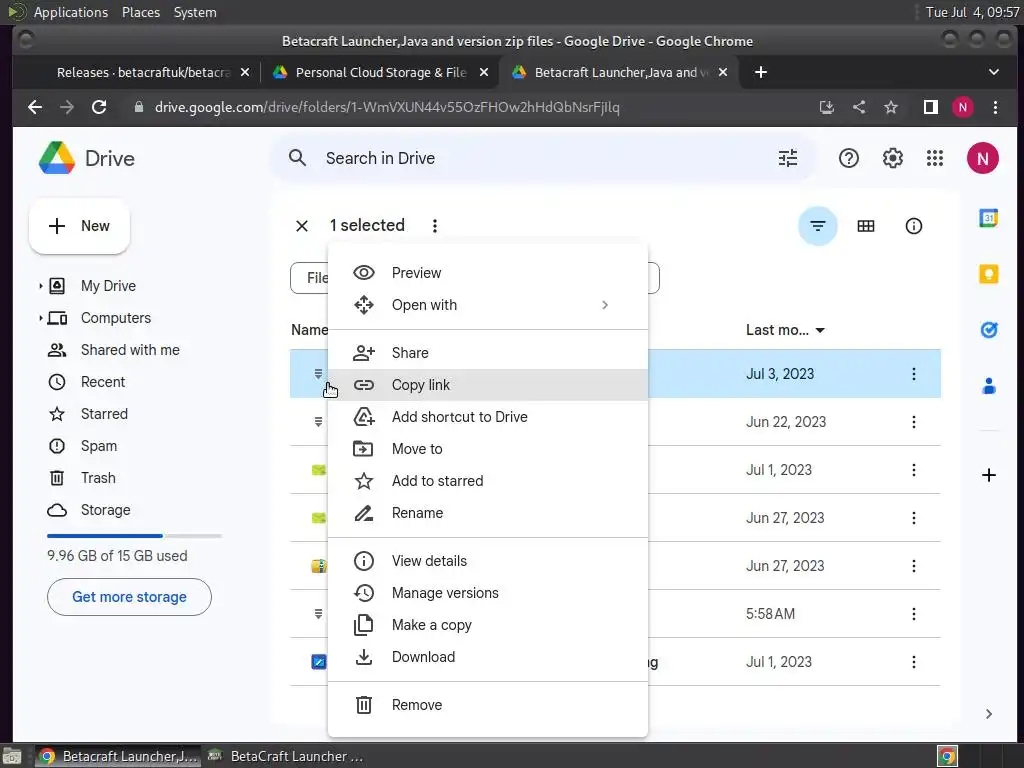Click the Google account avatar N
Screen dimensions: 1024x768
pos(982,158)
